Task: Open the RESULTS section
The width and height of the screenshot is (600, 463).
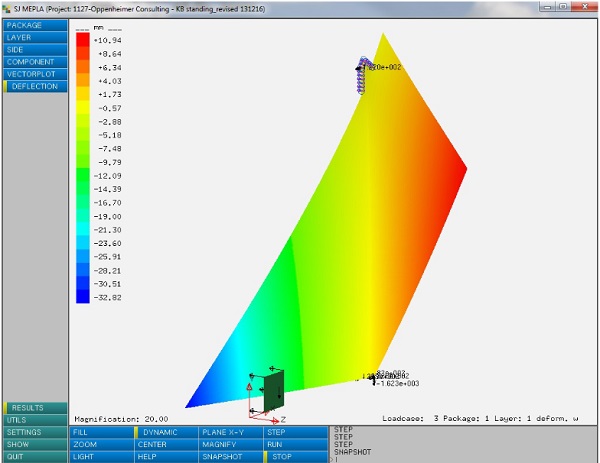Action: [x=35, y=408]
